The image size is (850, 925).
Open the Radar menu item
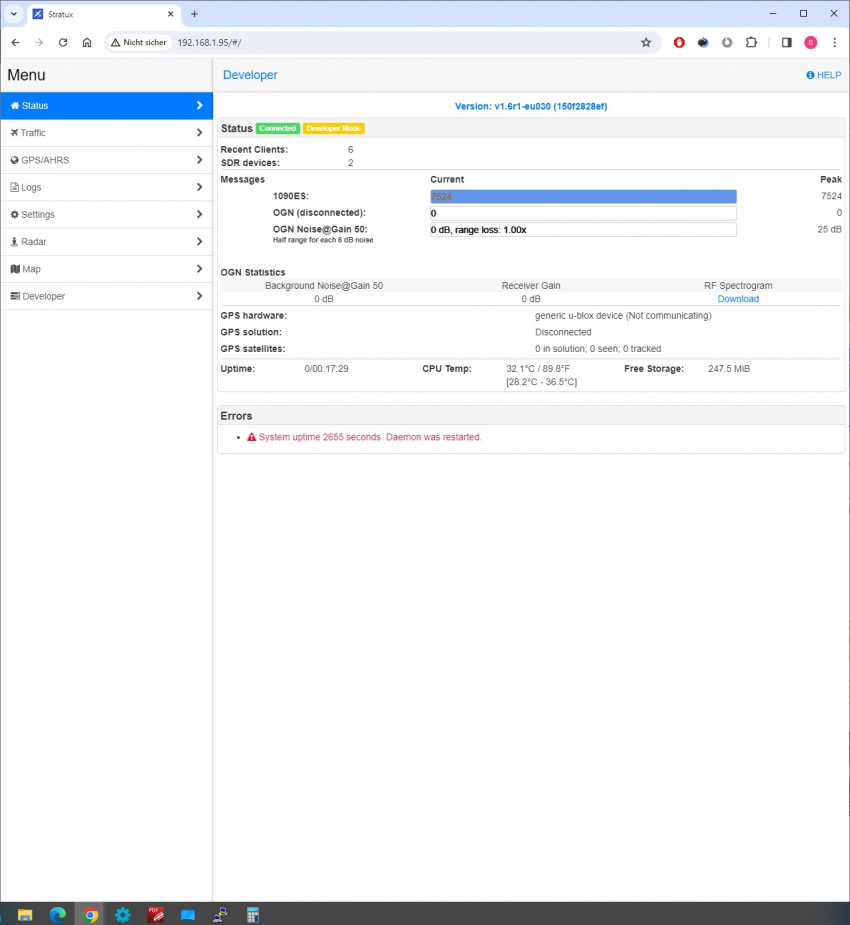click(106, 241)
